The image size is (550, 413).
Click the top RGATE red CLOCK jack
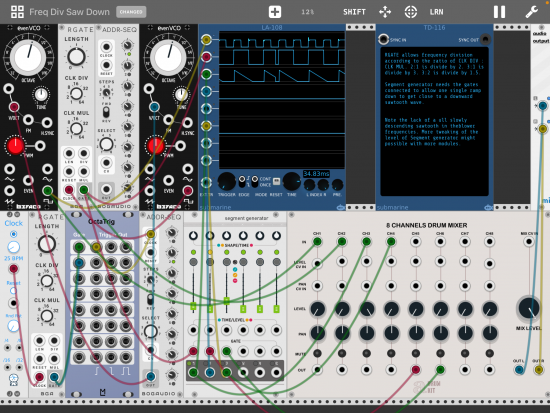(x=69, y=190)
